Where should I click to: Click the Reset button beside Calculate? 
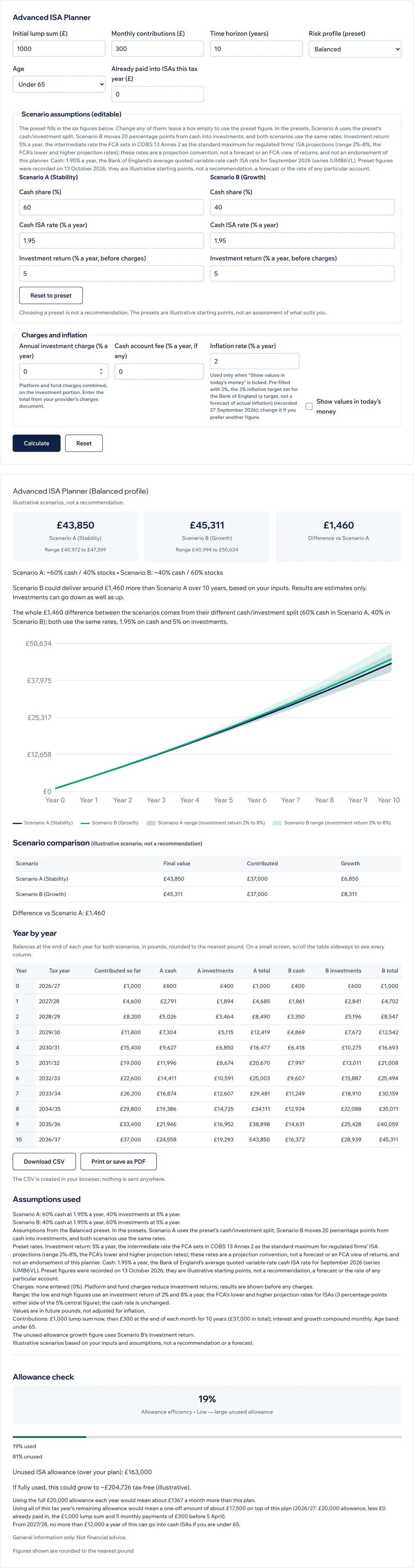point(84,443)
